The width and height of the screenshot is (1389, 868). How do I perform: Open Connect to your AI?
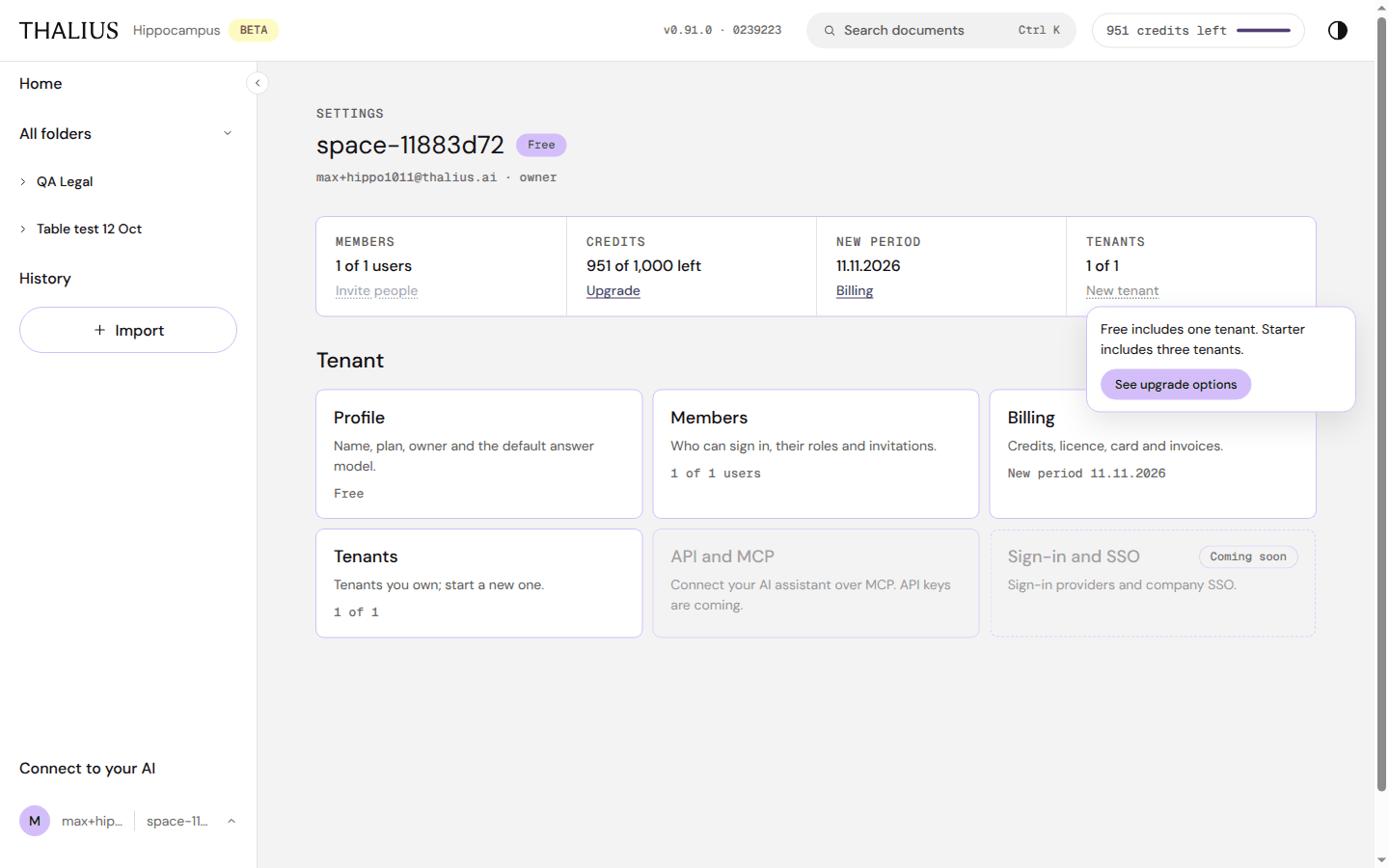(87, 769)
